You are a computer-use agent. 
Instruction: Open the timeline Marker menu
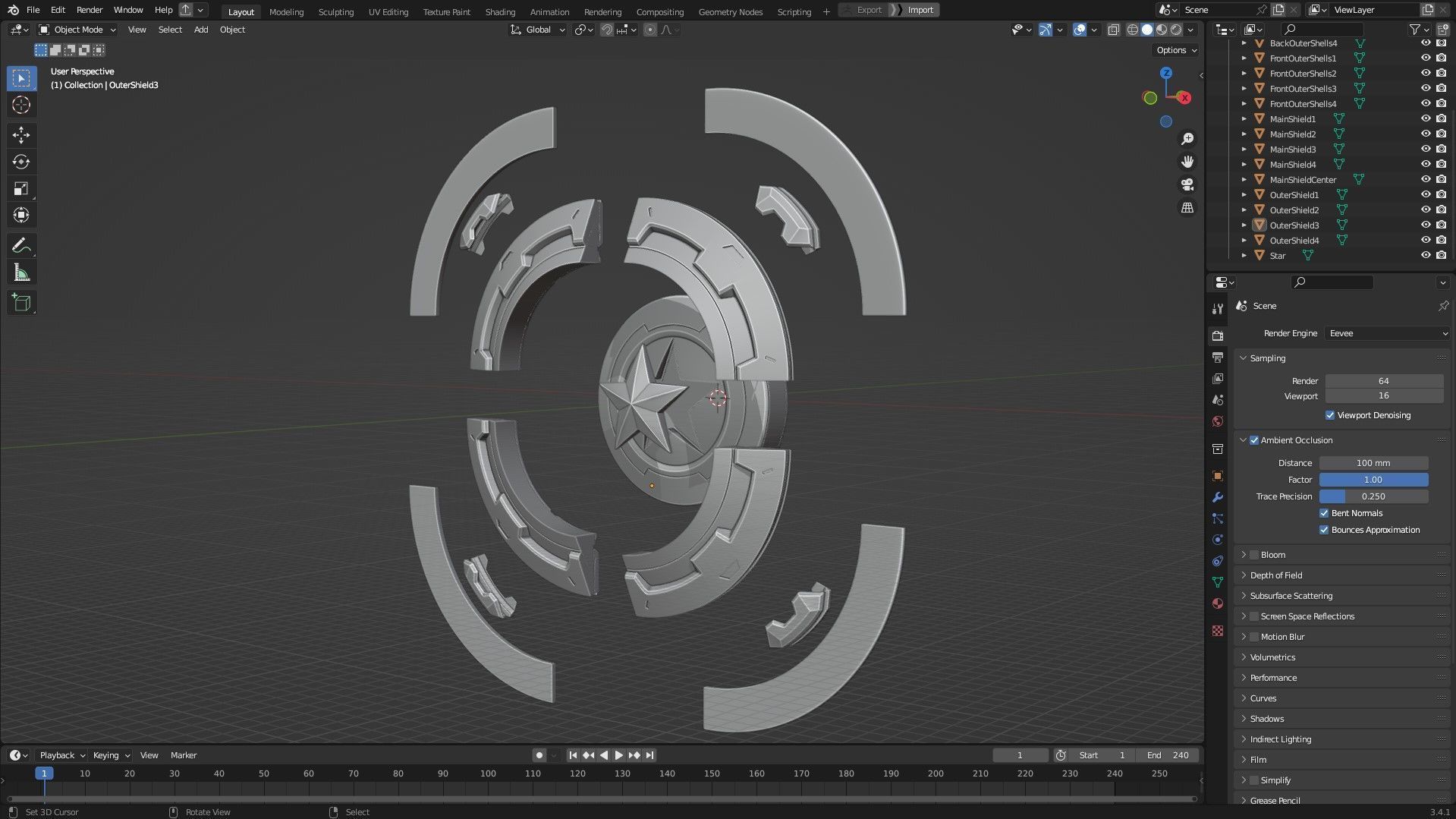tap(184, 755)
